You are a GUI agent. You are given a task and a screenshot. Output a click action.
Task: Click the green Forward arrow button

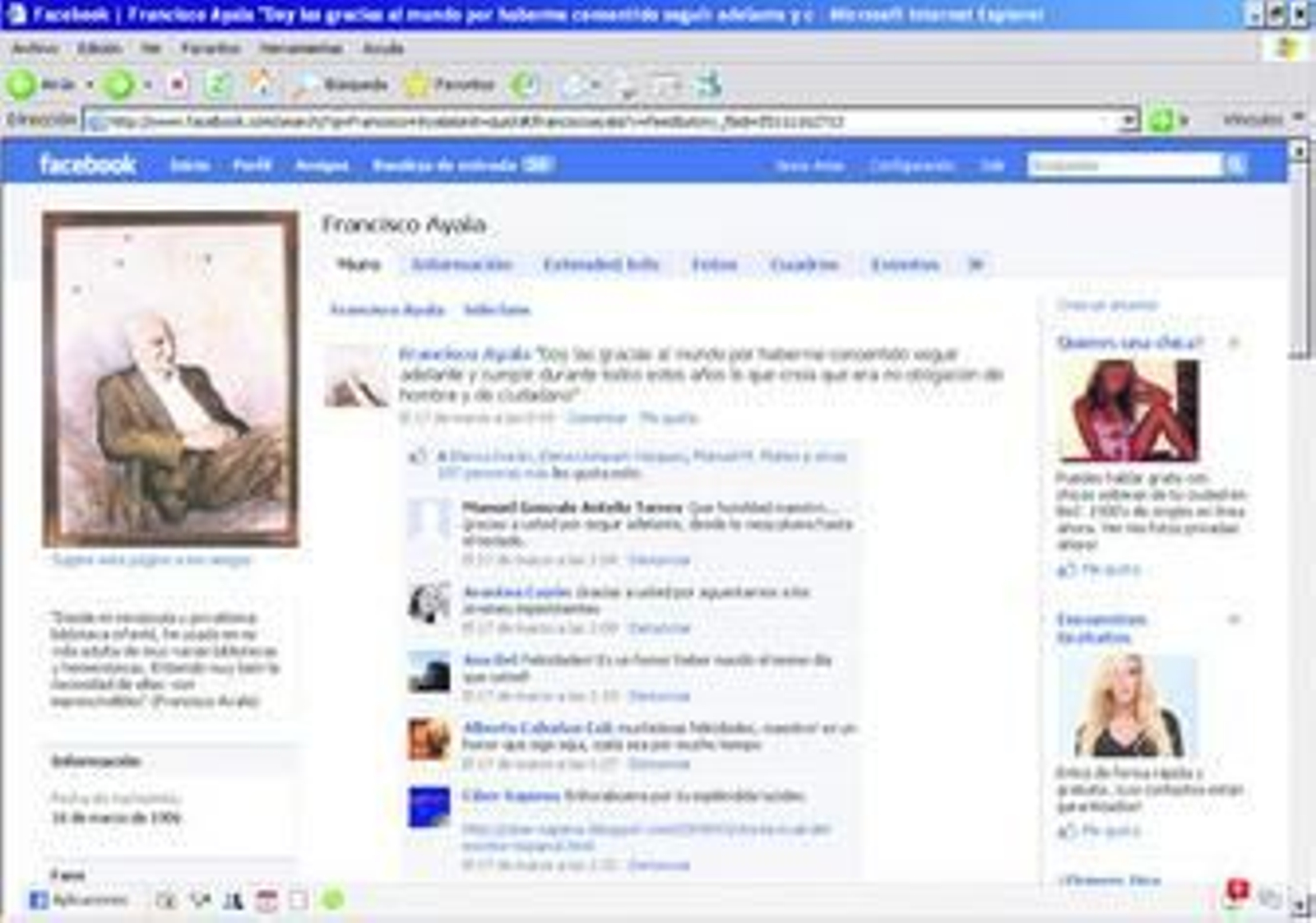119,85
